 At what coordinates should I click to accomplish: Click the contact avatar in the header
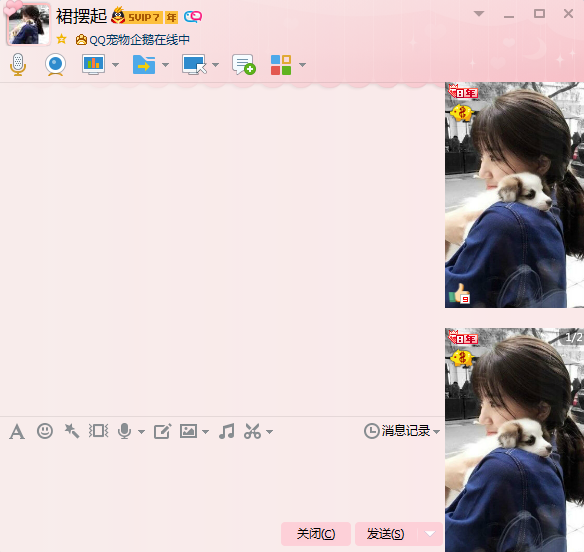[x=28, y=25]
